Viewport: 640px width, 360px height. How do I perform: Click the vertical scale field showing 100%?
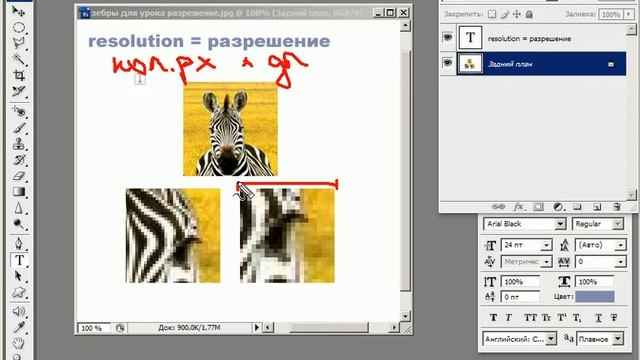(520, 282)
